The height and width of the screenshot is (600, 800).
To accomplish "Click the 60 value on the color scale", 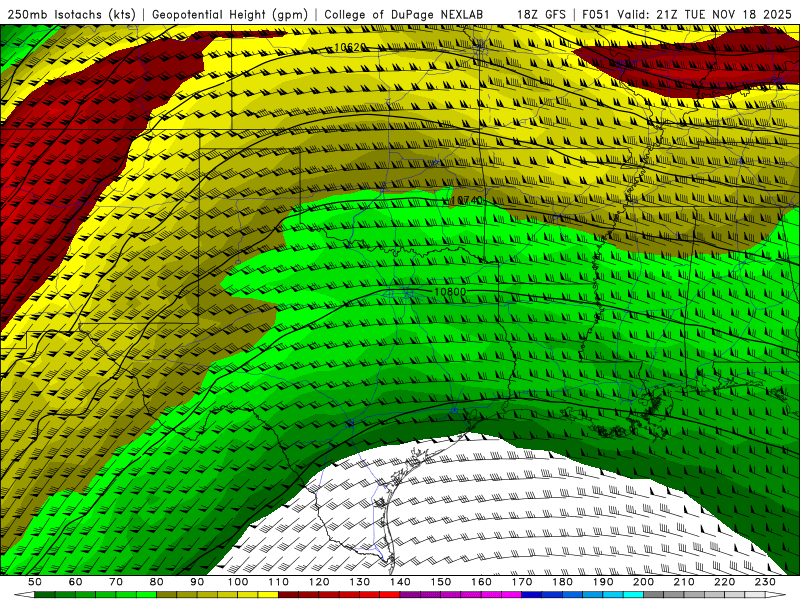I will [75, 582].
